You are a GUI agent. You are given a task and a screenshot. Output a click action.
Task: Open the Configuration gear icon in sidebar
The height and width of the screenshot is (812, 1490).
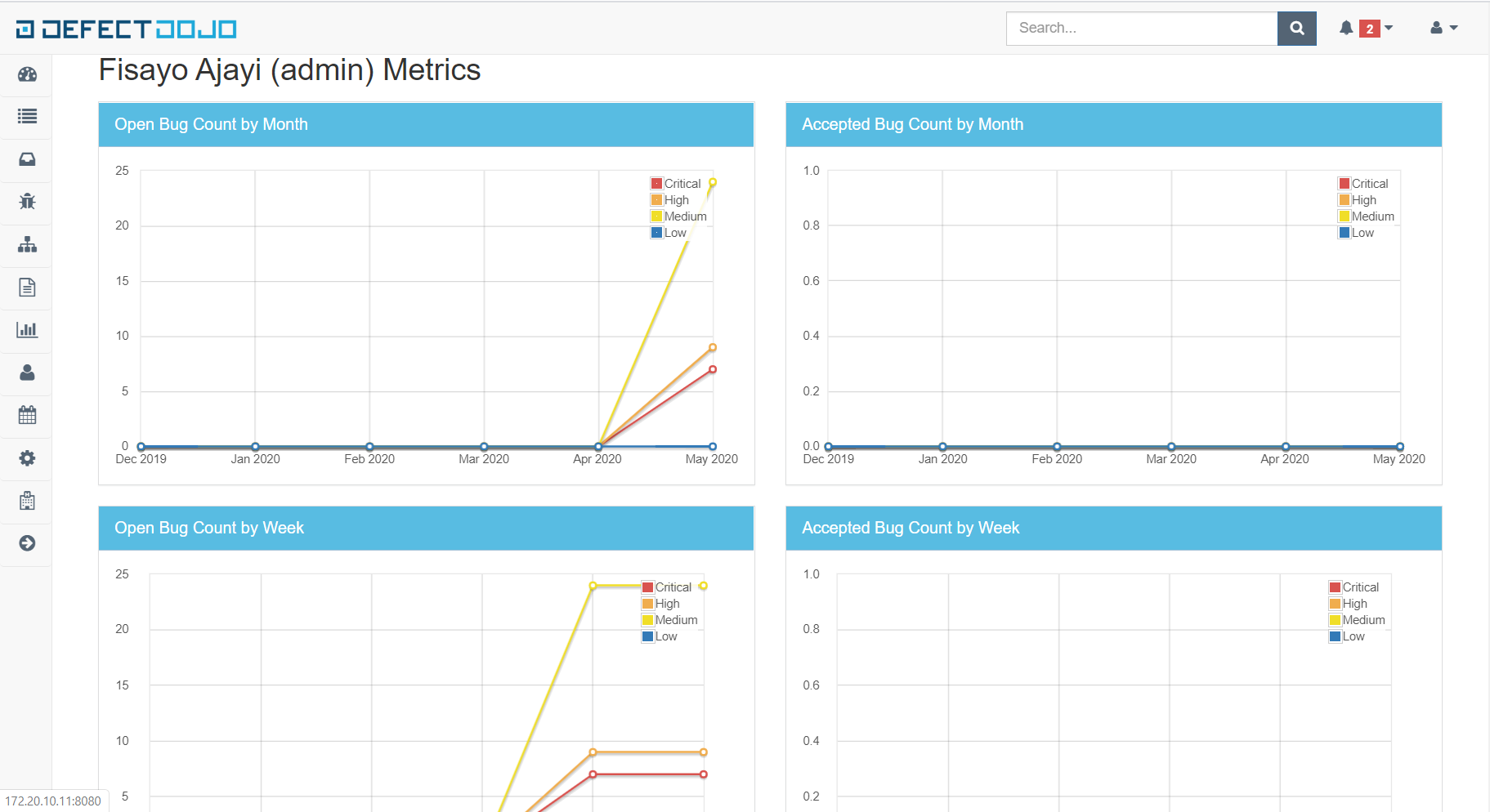[x=27, y=458]
